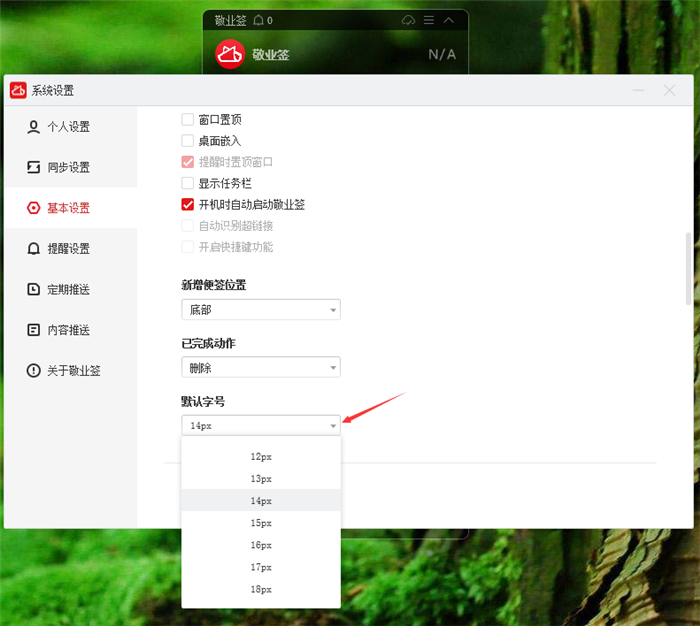Toggle the 自动识别超链接 checkbox

coord(188,226)
